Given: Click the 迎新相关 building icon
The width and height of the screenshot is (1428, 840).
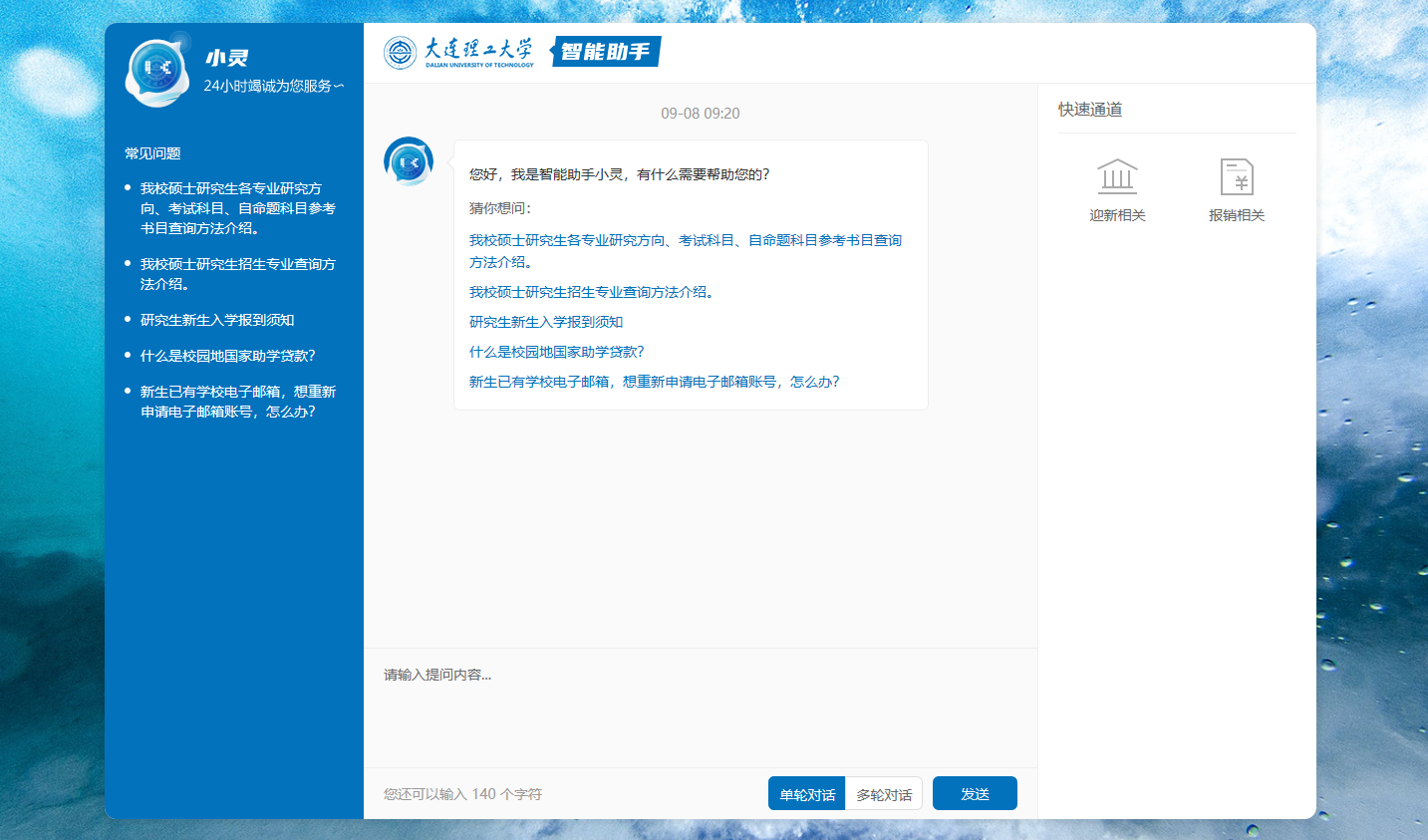Looking at the screenshot, I should click(x=1117, y=177).
